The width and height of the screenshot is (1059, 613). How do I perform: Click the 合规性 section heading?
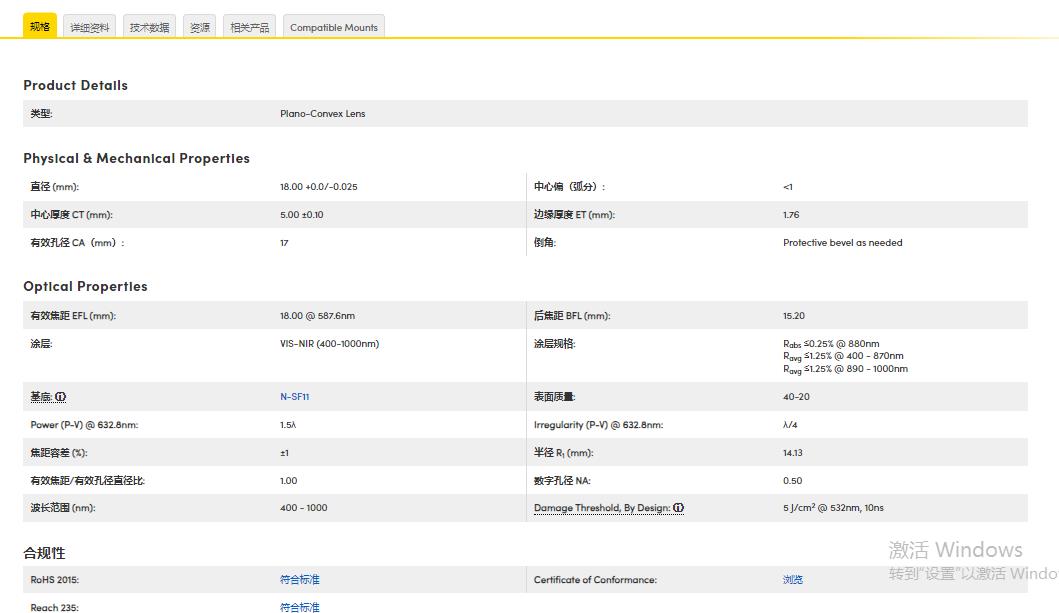pos(44,553)
